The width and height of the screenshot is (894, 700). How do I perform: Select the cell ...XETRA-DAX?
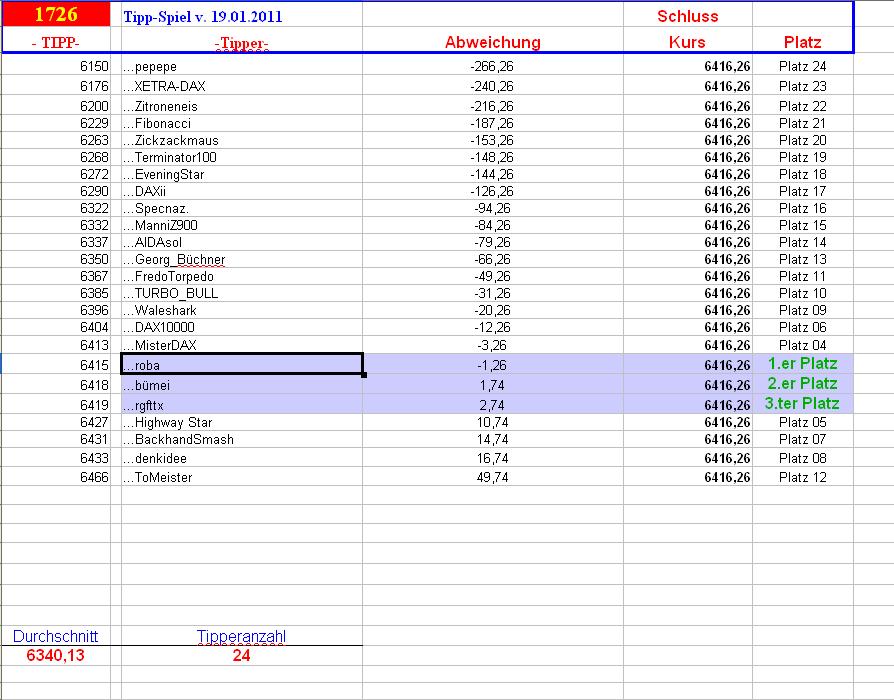click(x=242, y=86)
